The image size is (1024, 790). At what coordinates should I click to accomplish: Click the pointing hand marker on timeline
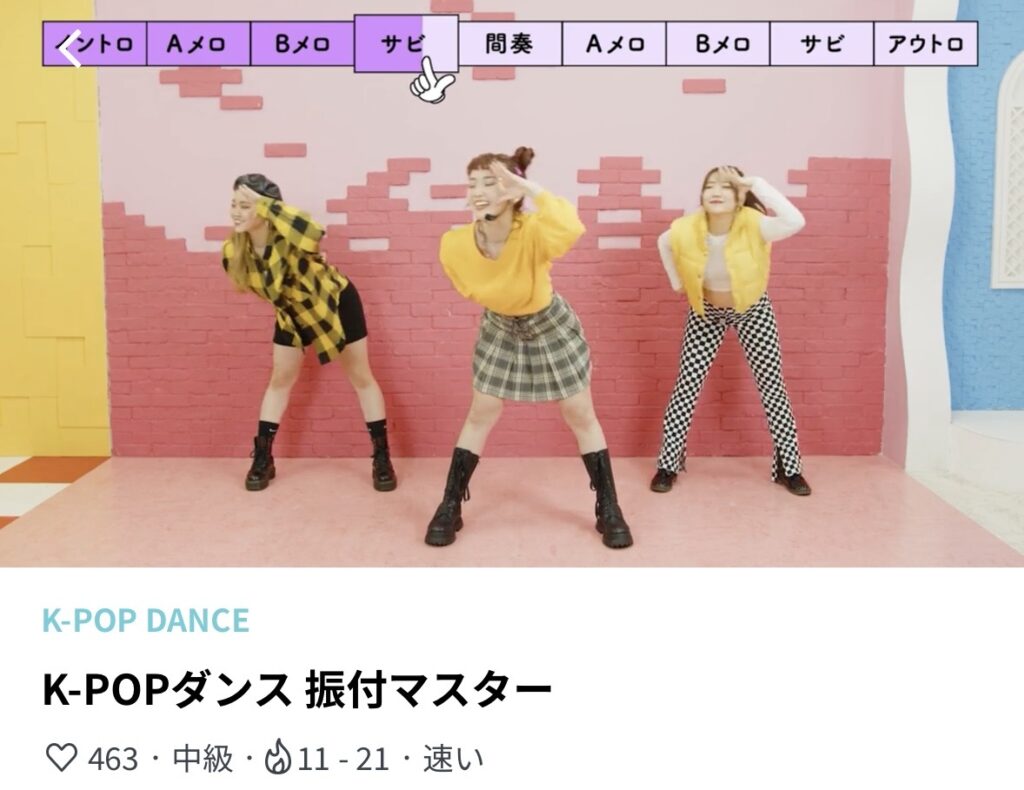coord(431,81)
